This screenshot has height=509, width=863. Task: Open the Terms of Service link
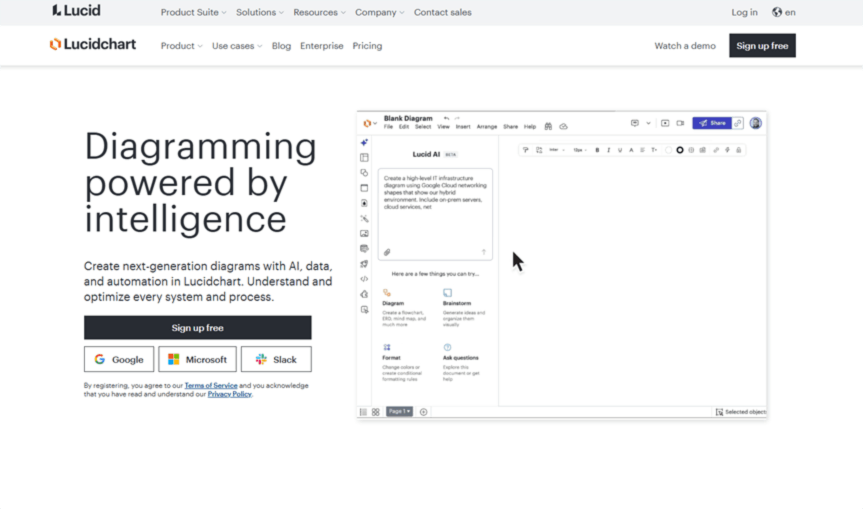tap(210, 385)
